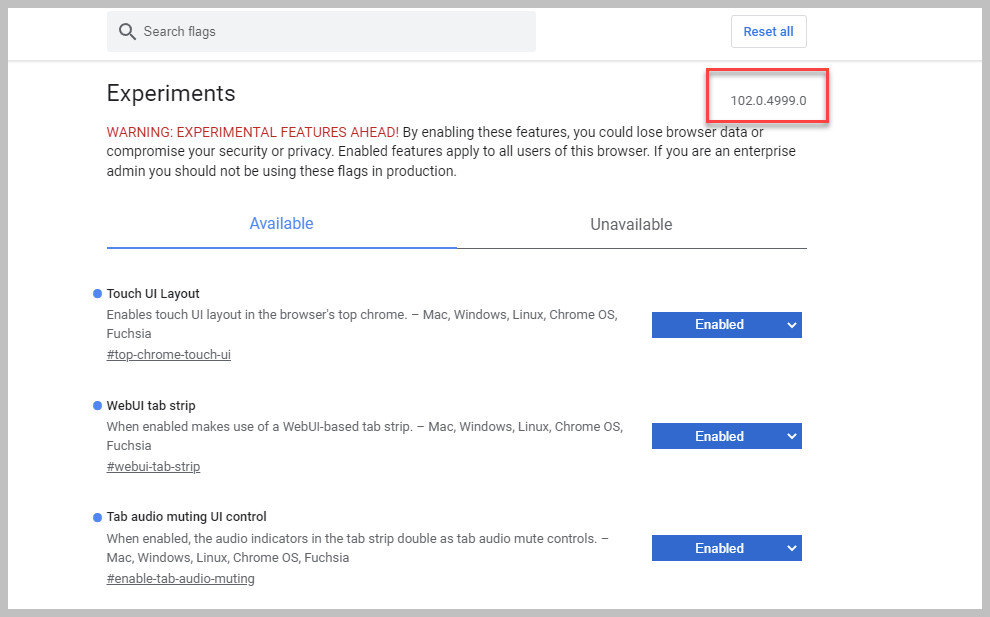Open the WebUI tab strip Enabled dropdown
Screen dimensions: 990x617
tap(726, 437)
